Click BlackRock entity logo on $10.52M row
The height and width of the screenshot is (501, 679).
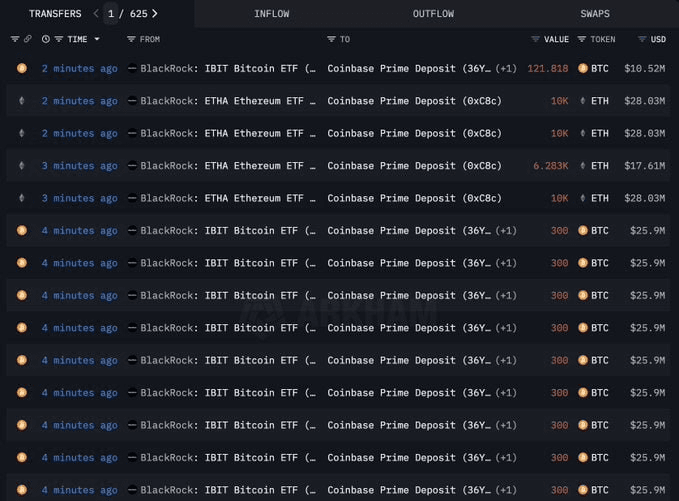(133, 68)
